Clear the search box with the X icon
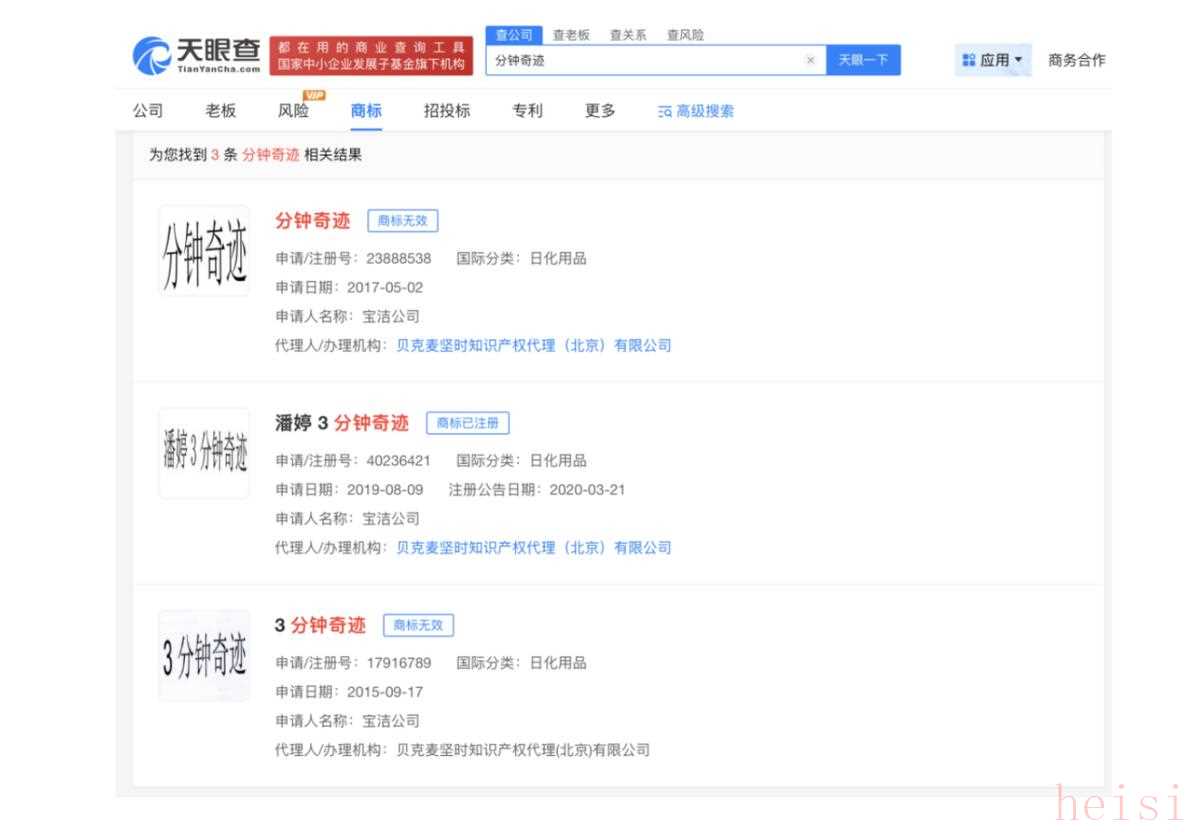The width and height of the screenshot is (1200, 833). pyautogui.click(x=810, y=61)
